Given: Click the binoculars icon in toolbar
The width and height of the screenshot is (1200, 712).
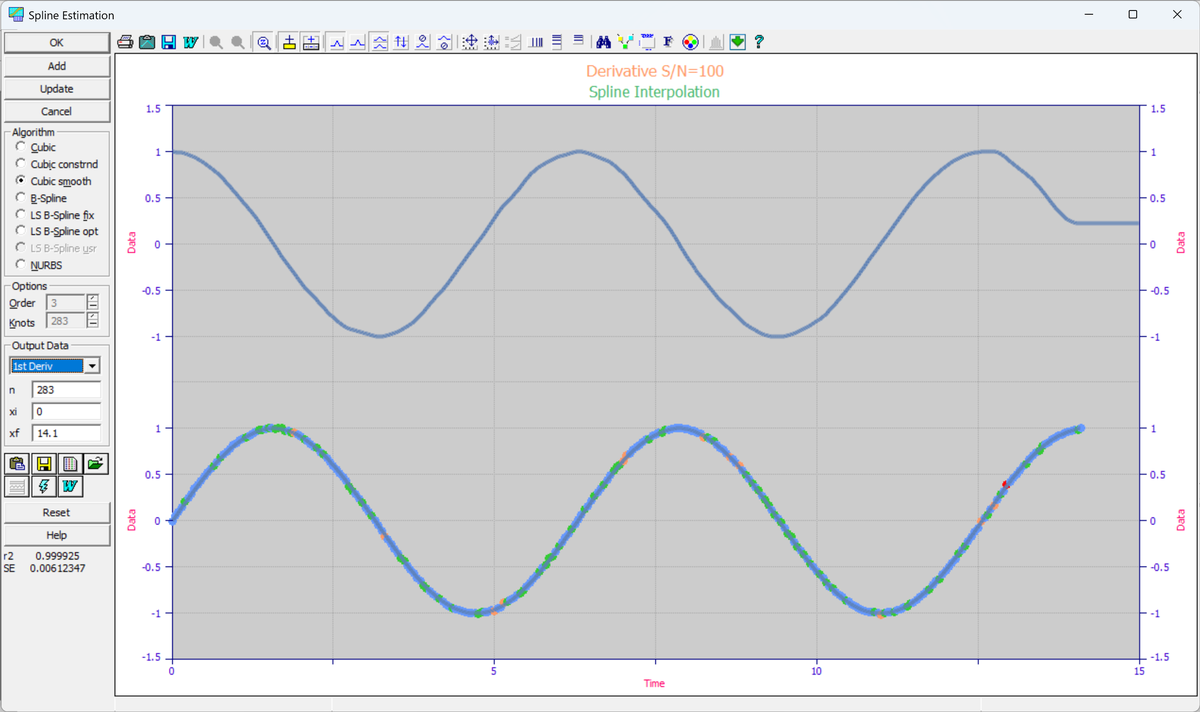Looking at the screenshot, I should [x=603, y=42].
